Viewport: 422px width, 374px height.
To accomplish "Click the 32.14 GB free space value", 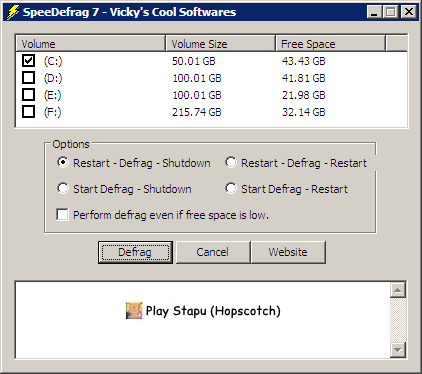I will [x=303, y=112].
